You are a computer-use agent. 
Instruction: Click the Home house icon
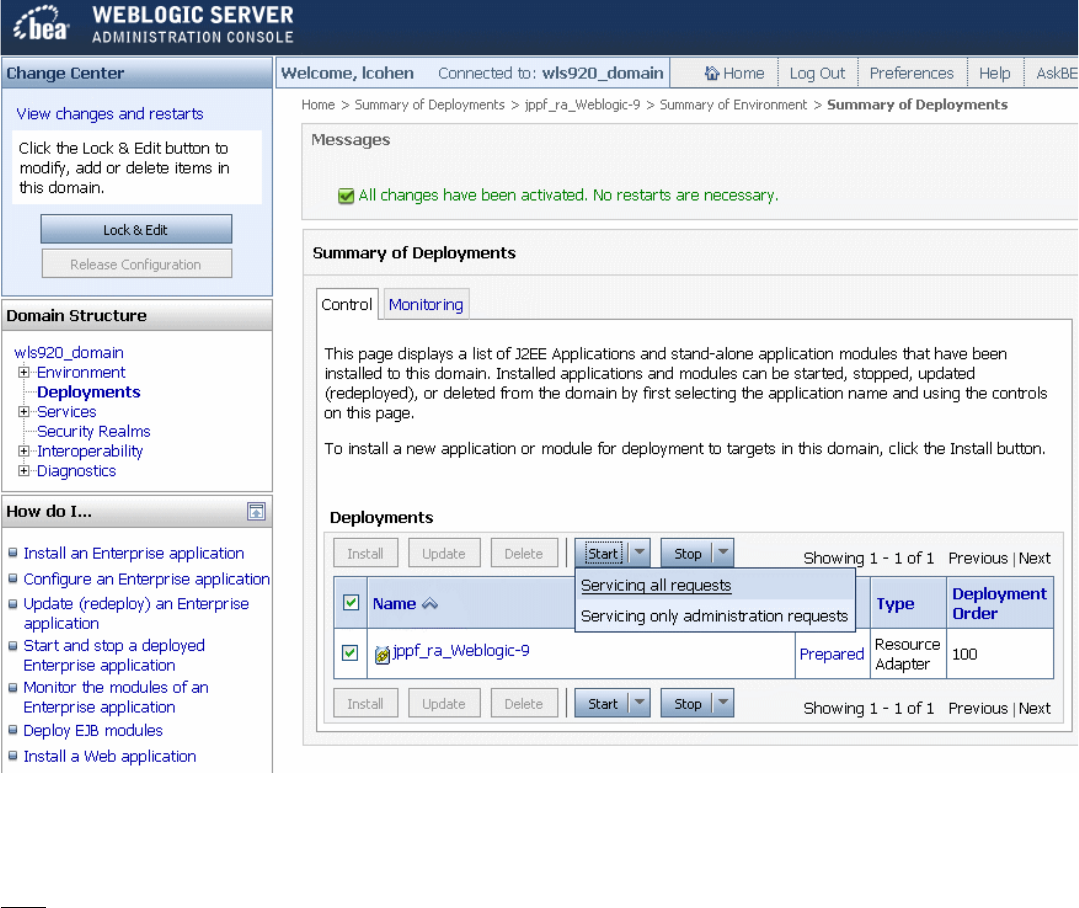click(712, 73)
